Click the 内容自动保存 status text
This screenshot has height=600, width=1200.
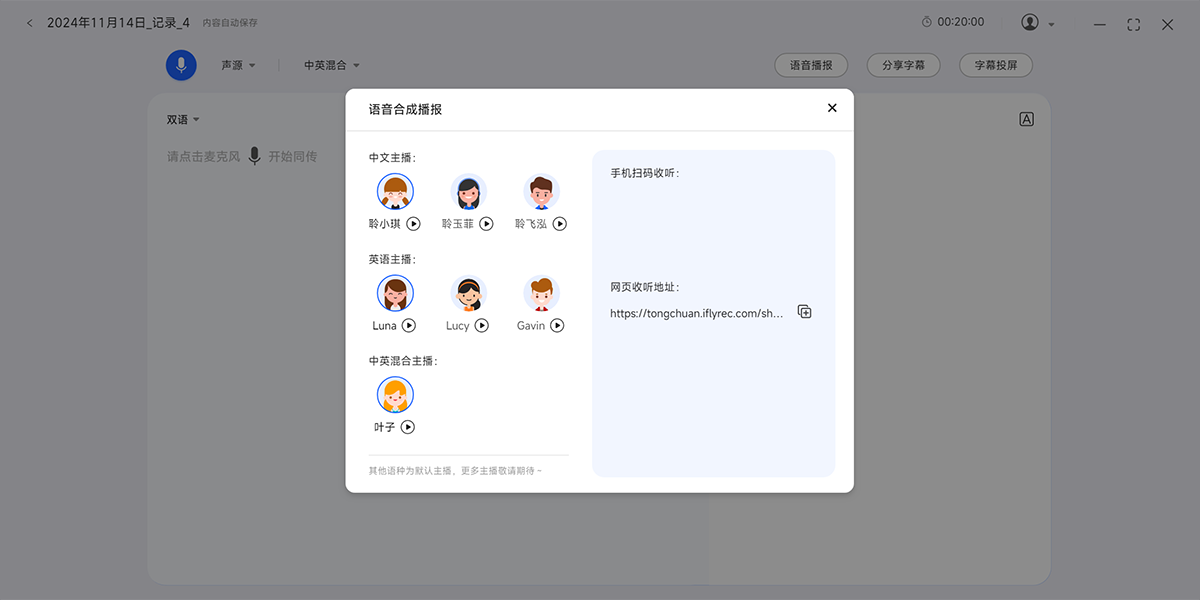point(230,23)
